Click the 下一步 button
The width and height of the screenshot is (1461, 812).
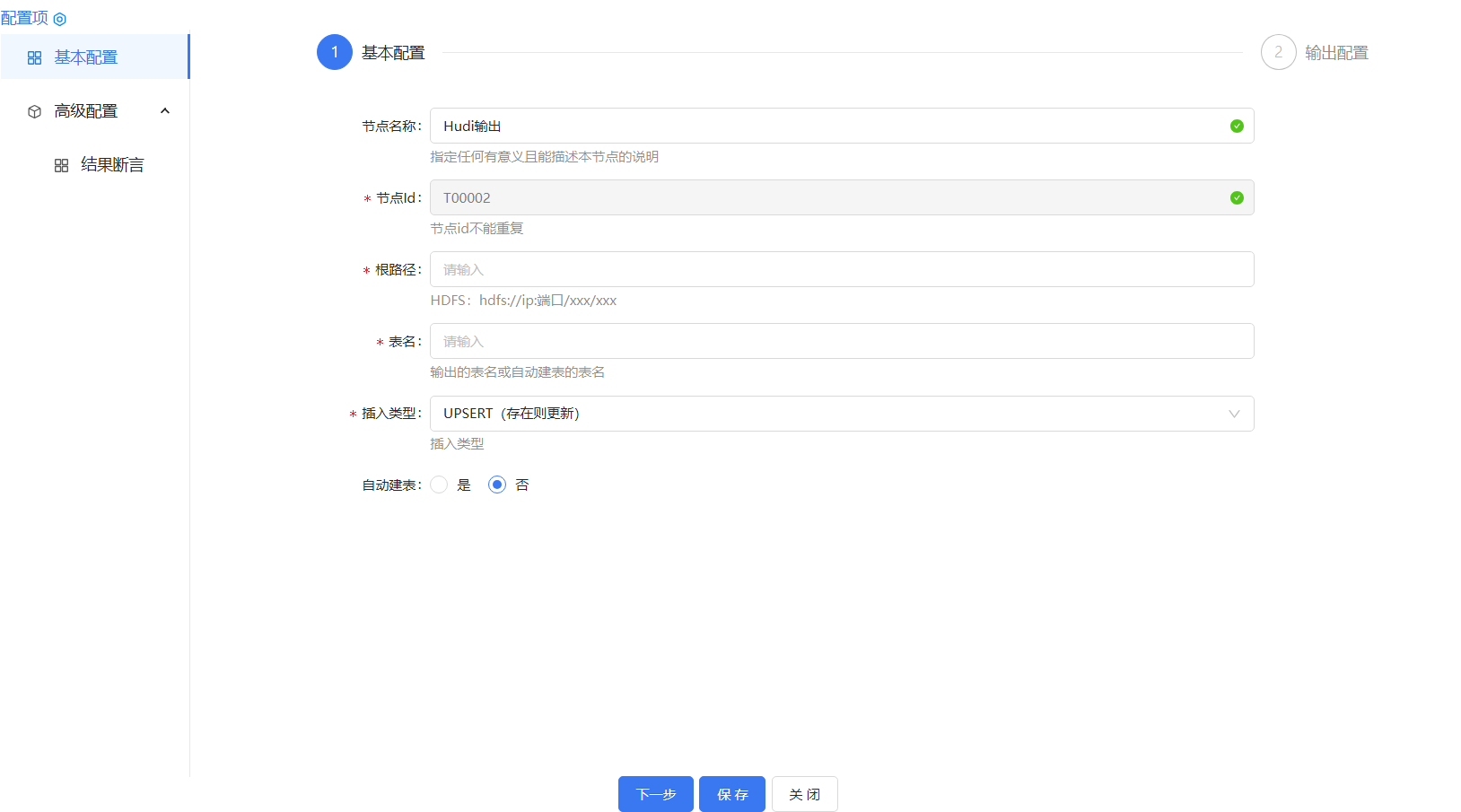click(655, 794)
